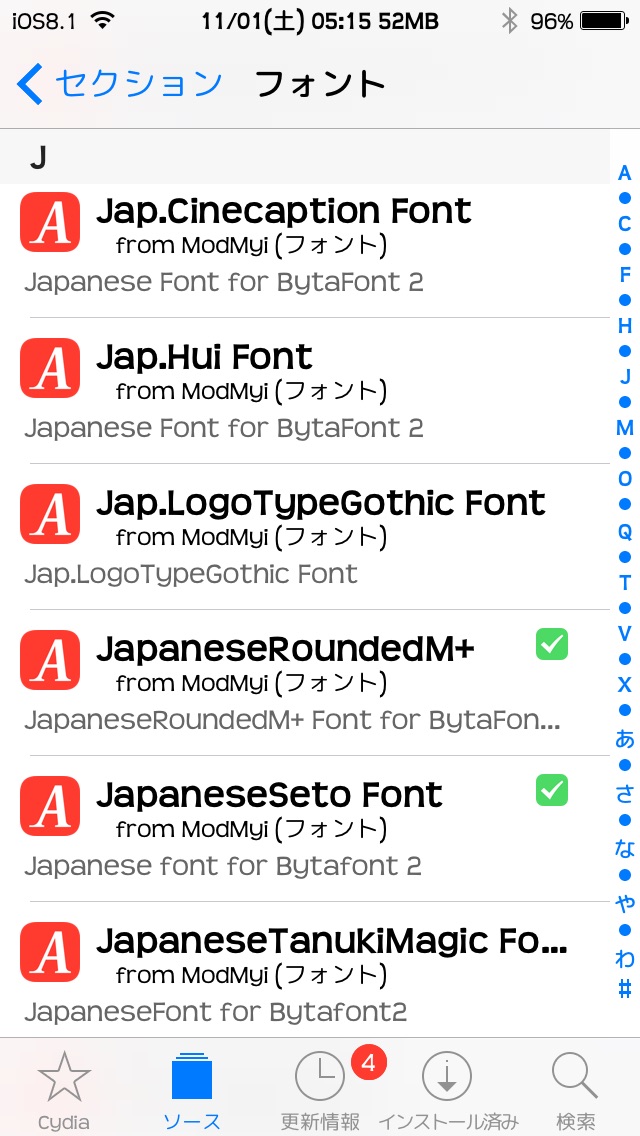The width and height of the screenshot is (640, 1136).
Task: Tap the red 4 updates badge
Action: pos(368,1063)
